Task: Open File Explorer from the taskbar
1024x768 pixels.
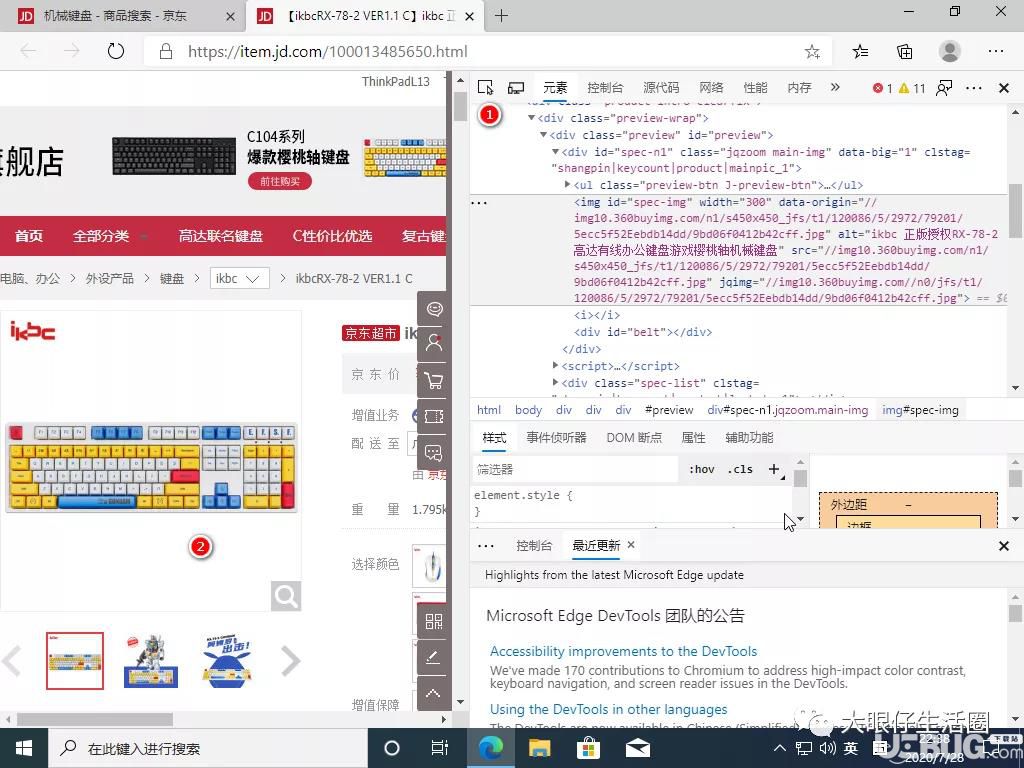Action: (x=539, y=748)
